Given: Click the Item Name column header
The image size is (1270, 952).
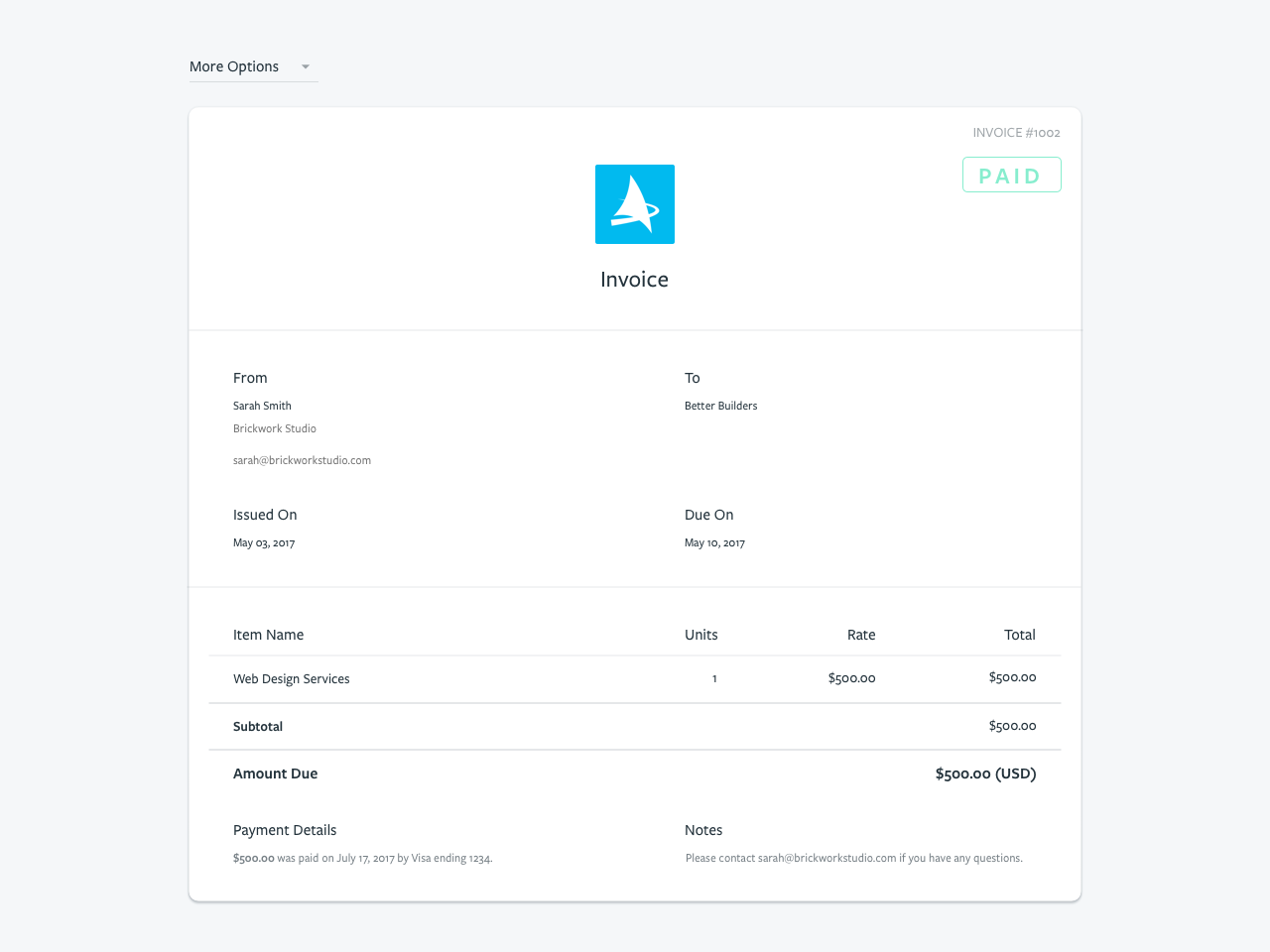Looking at the screenshot, I should click(268, 635).
